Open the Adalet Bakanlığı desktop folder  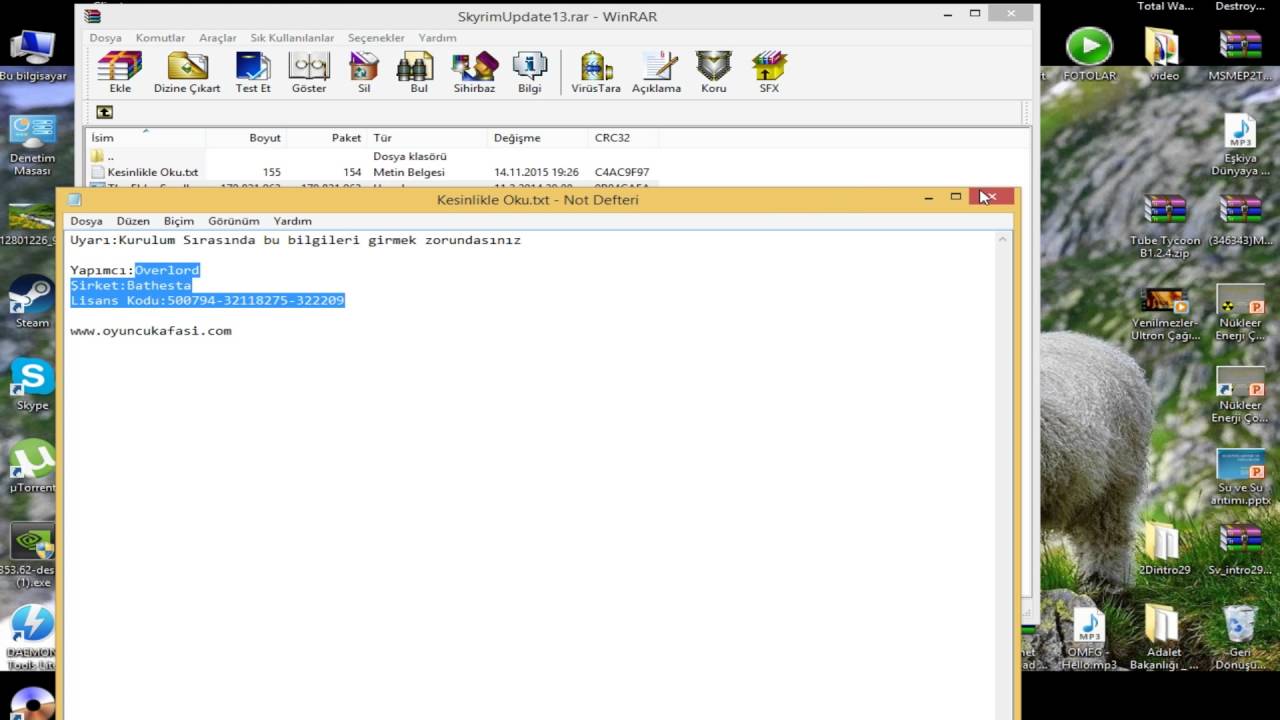[1164, 638]
